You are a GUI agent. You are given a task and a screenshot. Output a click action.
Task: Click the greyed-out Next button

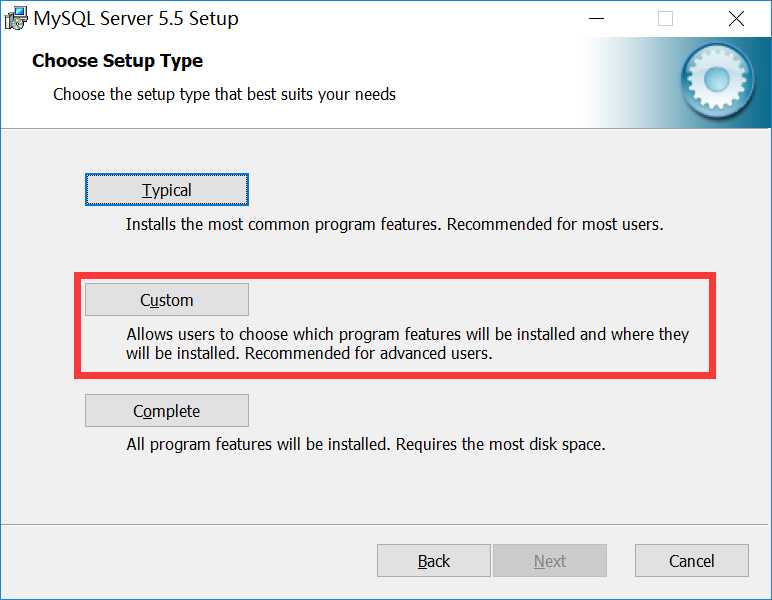550,561
